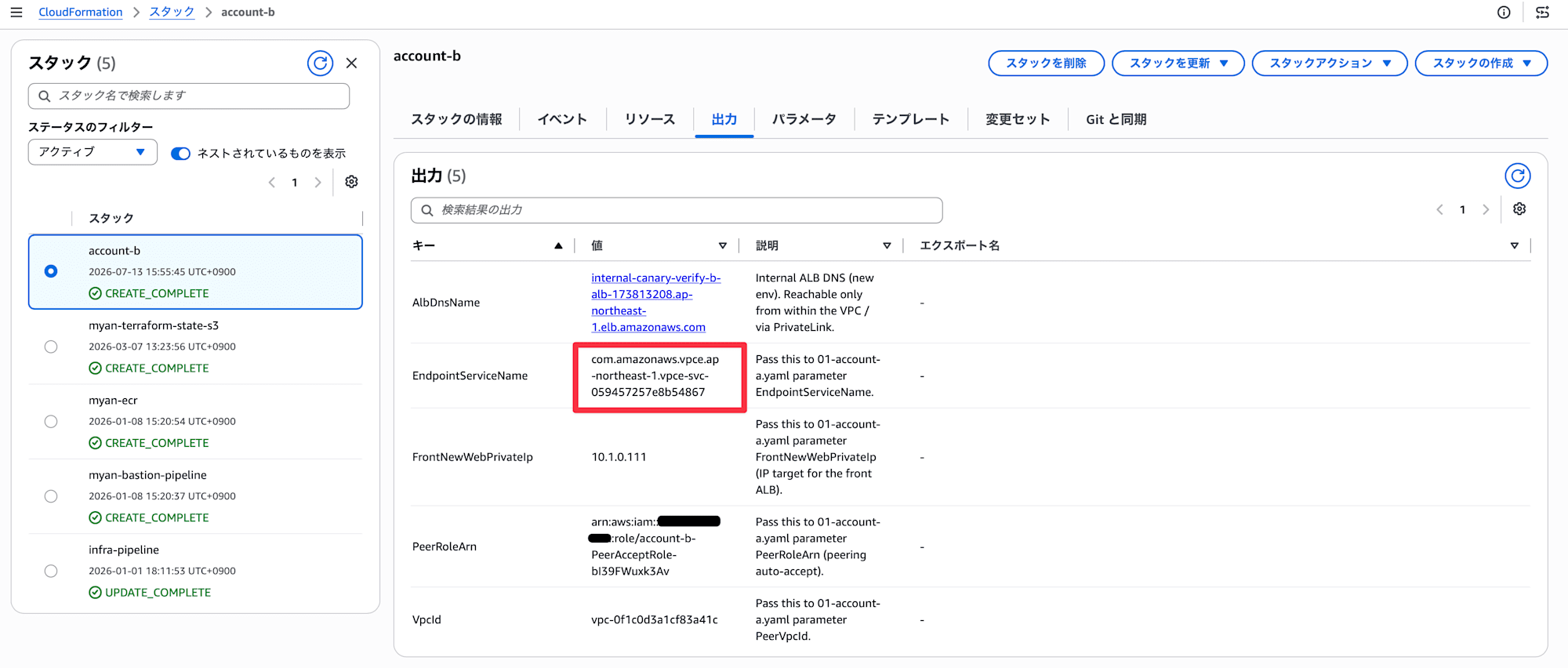Select the infra-pipeline stack radio button
Image resolution: width=1568 pixels, height=668 pixels.
tap(51, 571)
